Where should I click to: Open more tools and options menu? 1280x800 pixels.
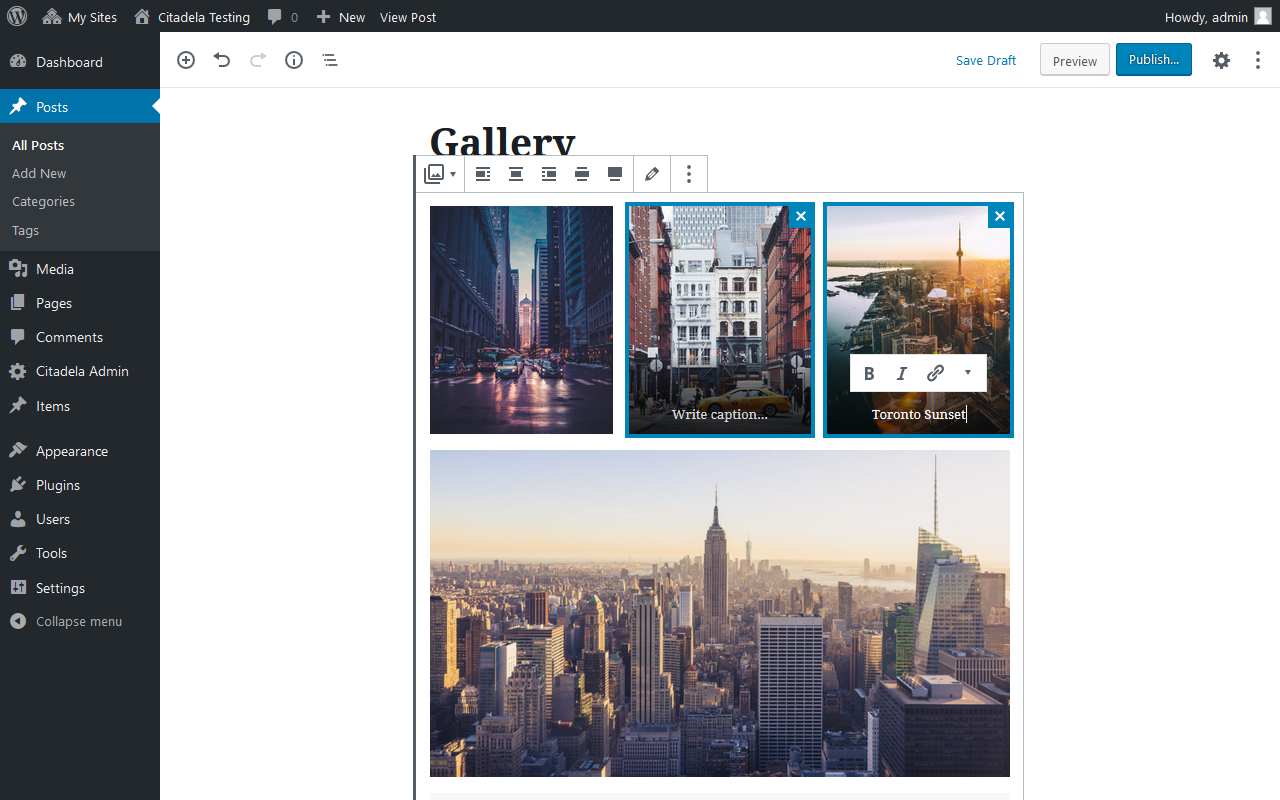point(1258,60)
